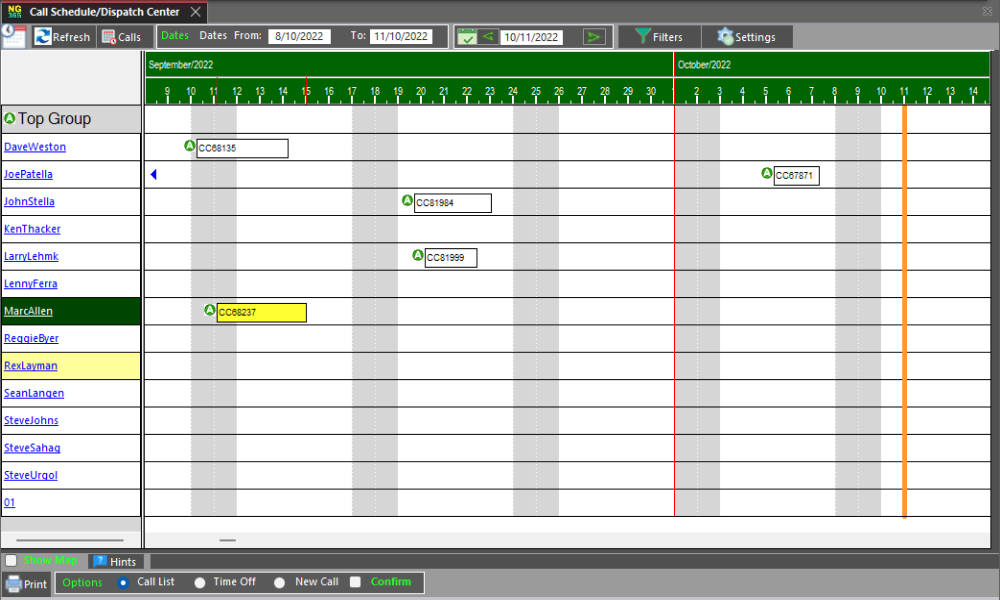Open the DaveWeston technician link
1000x600 pixels.
coord(35,147)
